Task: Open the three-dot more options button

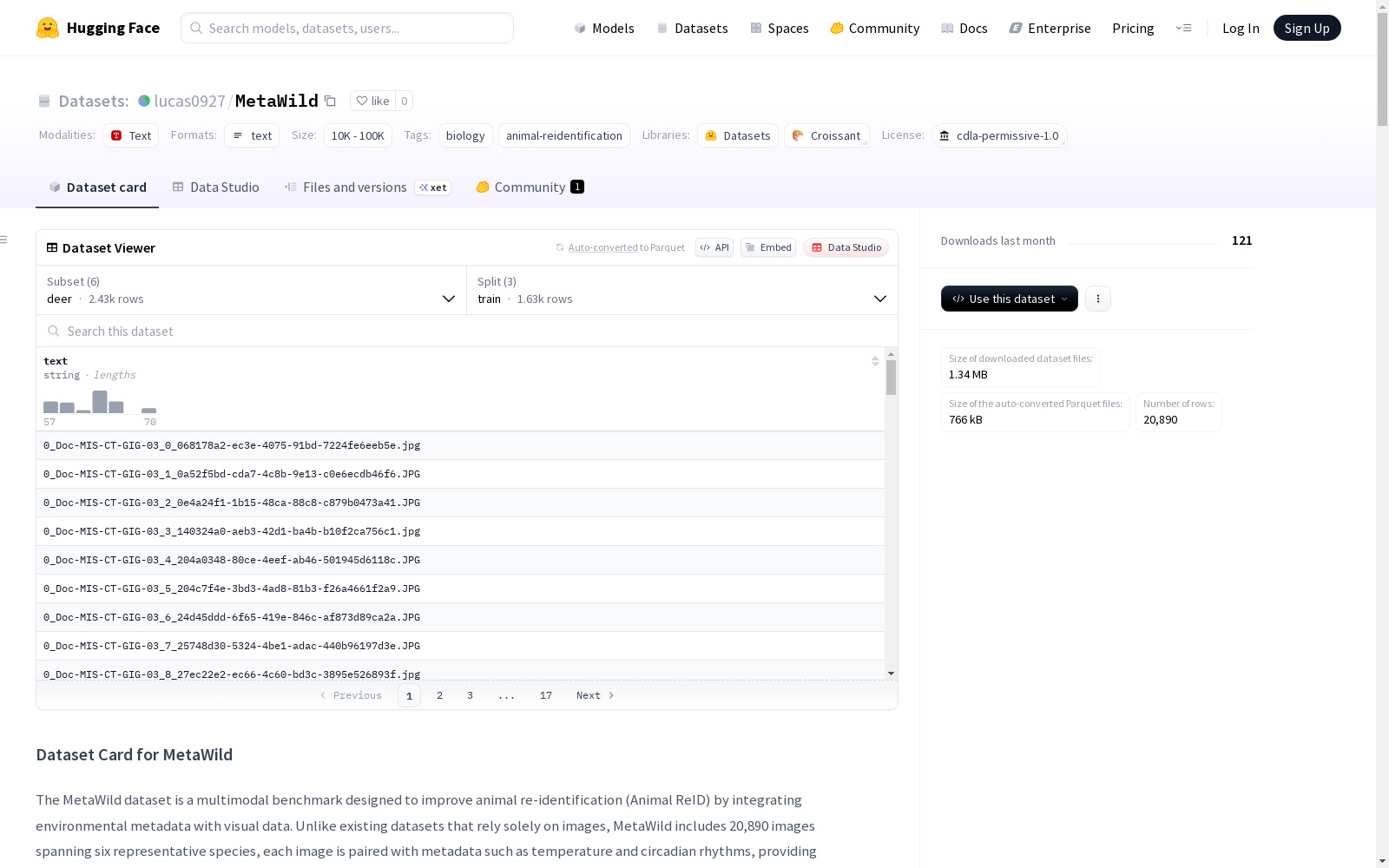Action: tap(1098, 299)
